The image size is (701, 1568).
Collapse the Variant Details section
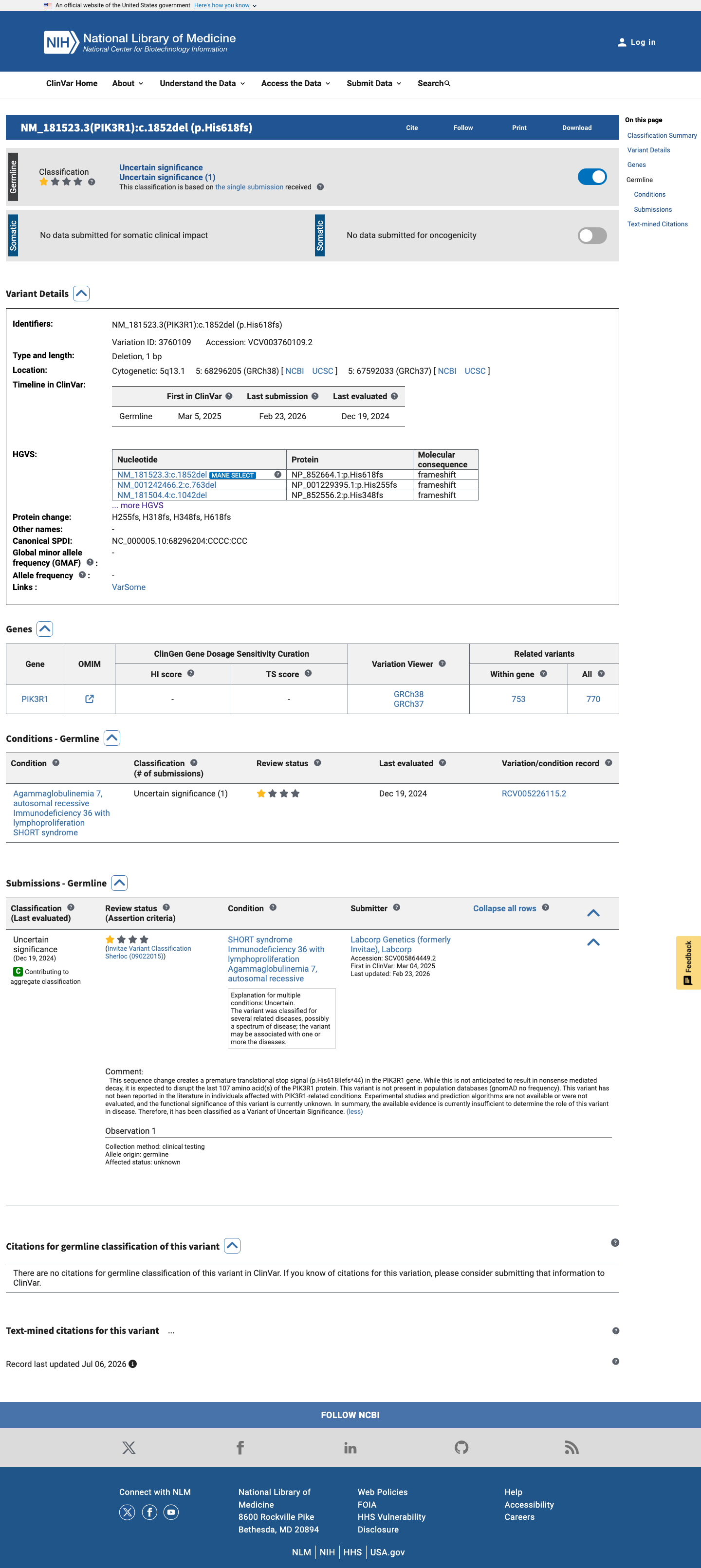82,294
